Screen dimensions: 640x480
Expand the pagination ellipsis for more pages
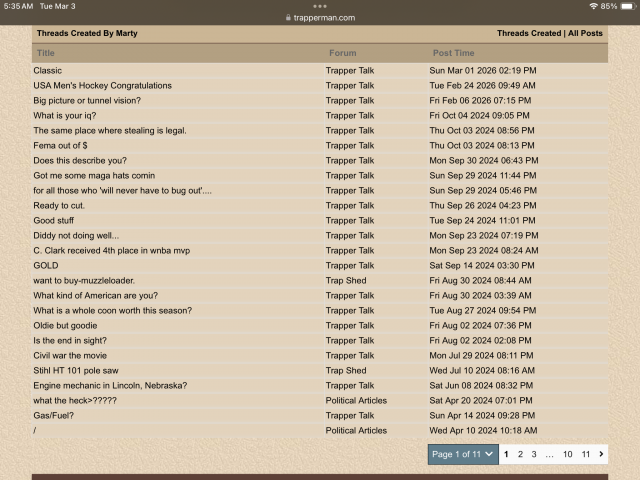tap(549, 454)
